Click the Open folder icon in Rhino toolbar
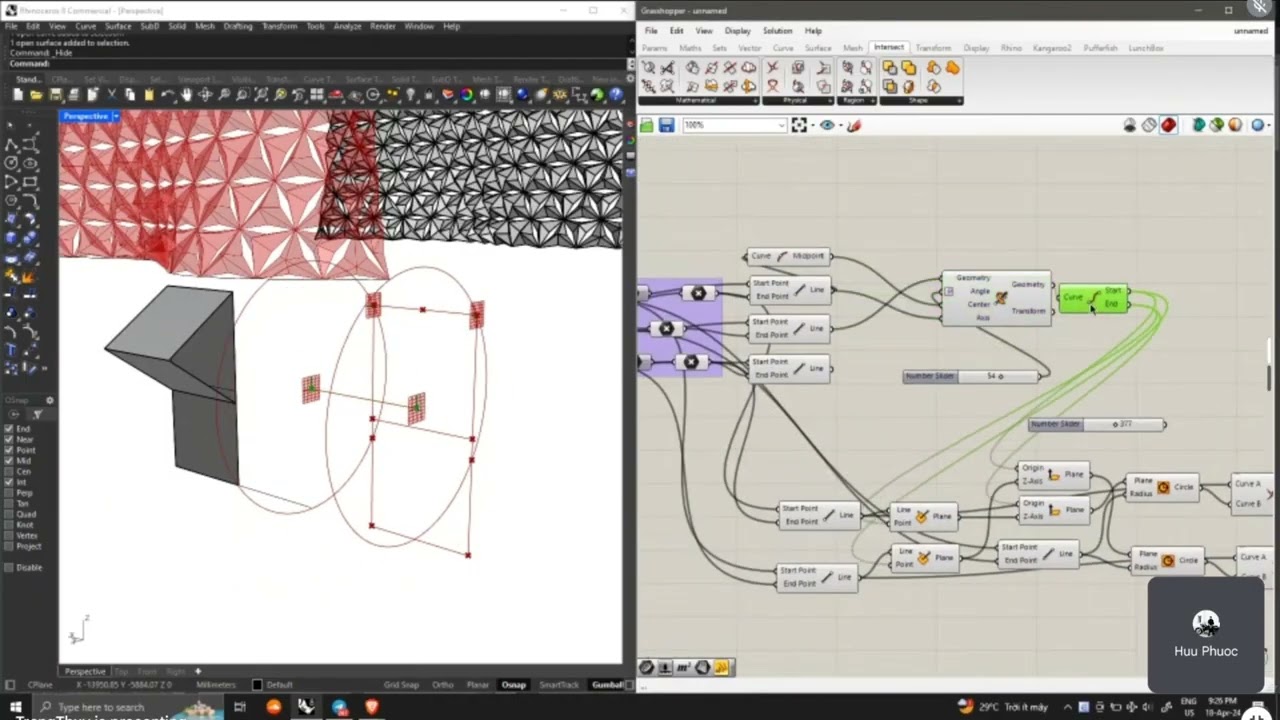The height and width of the screenshot is (720, 1280). pyautogui.click(x=36, y=95)
